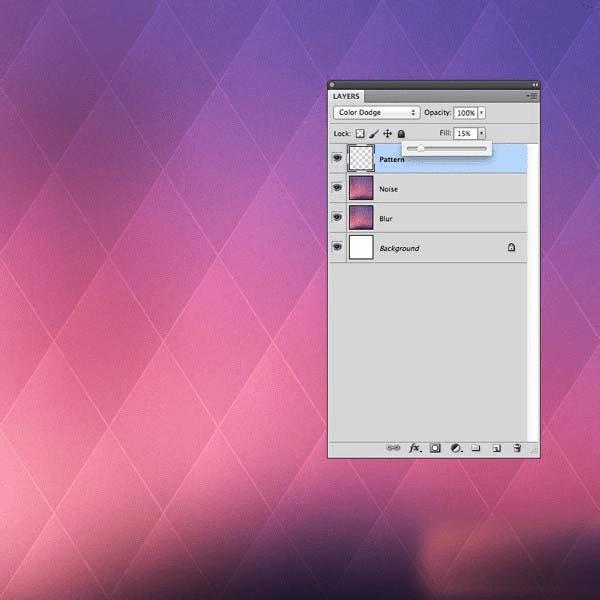Click the link layers icon
600x600 pixels.
click(x=393, y=448)
